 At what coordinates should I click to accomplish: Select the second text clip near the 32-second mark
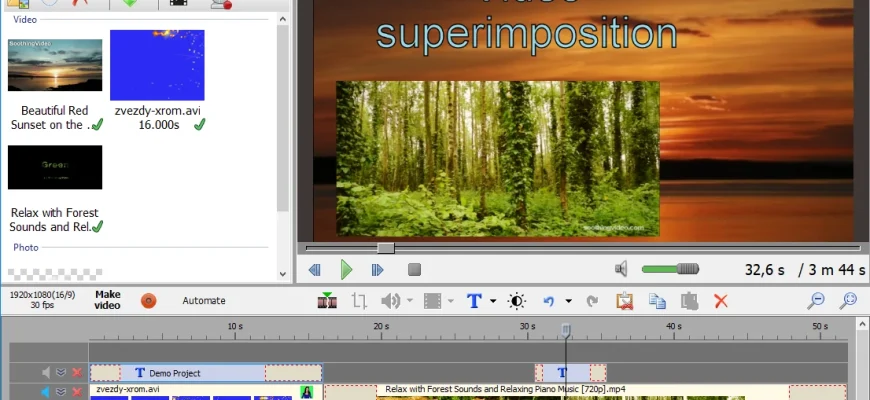570,373
